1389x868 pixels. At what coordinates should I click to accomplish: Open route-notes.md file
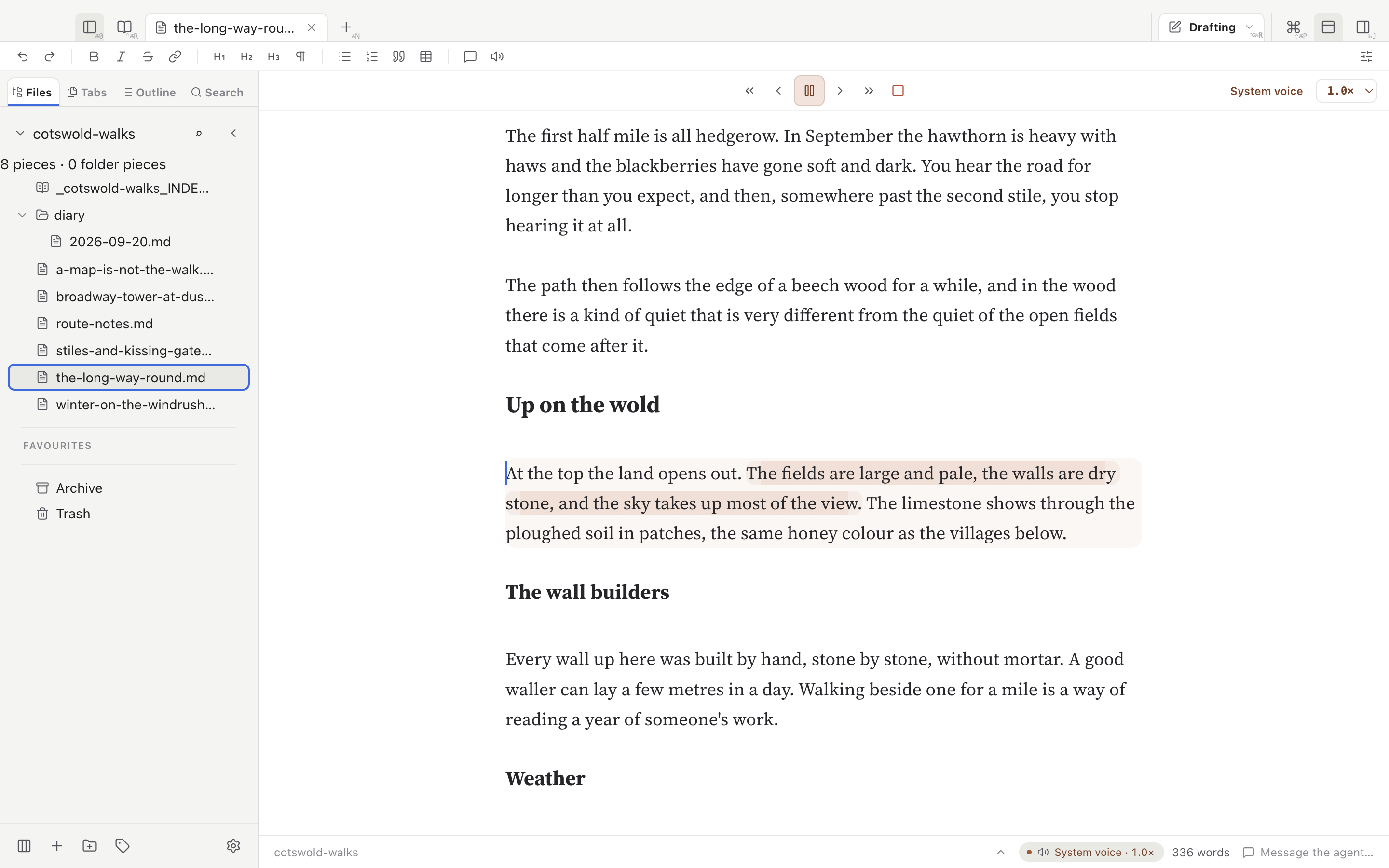coord(129,323)
